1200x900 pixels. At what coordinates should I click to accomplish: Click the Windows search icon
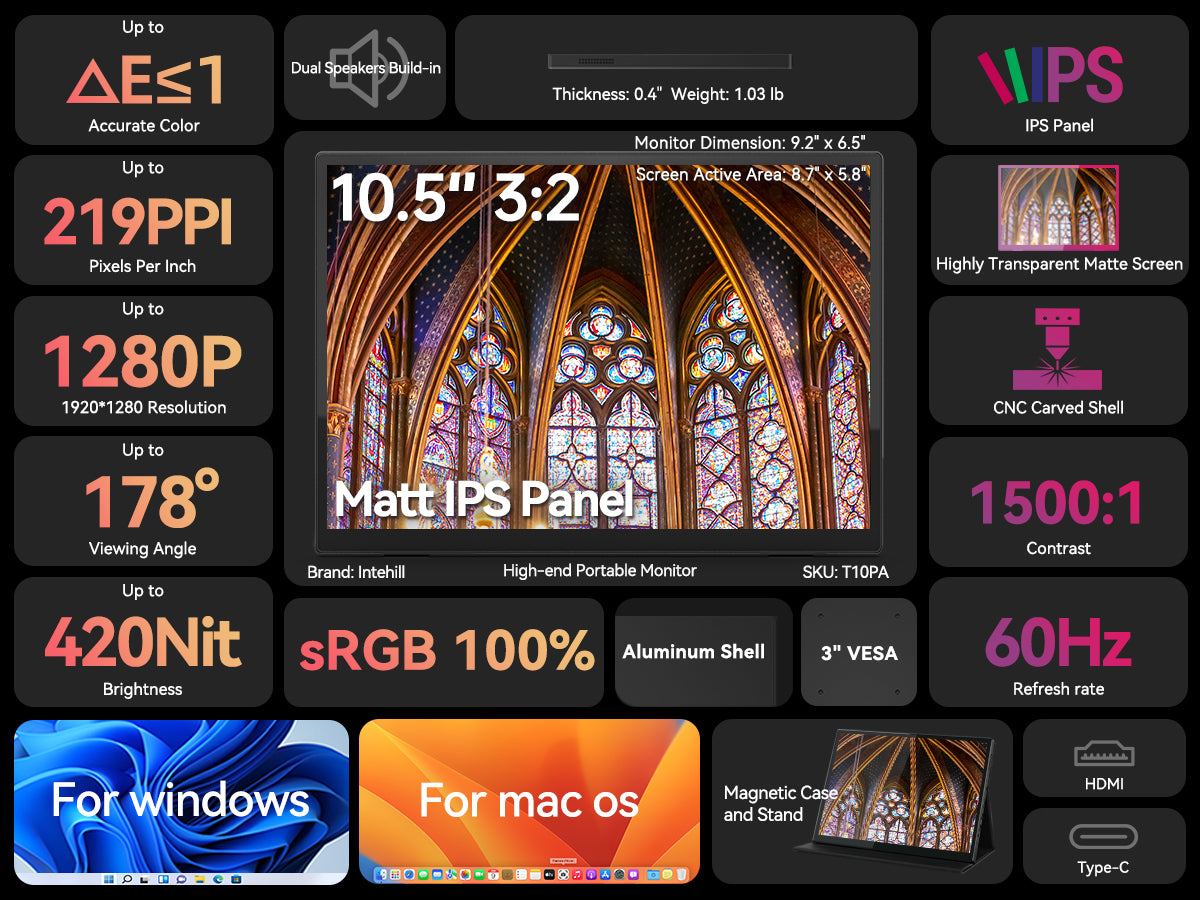point(128,879)
